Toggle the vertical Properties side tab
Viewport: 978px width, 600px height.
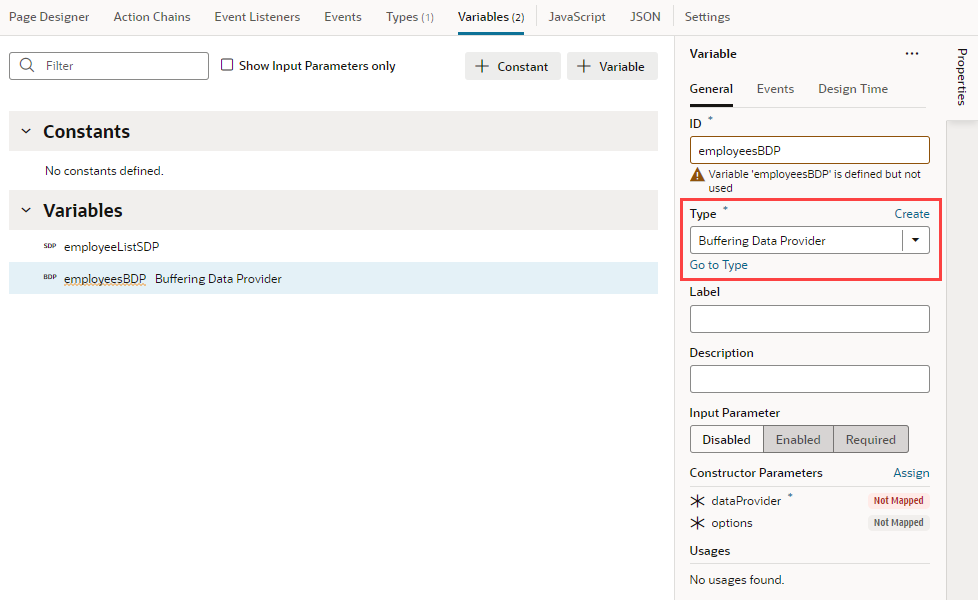coord(962,77)
